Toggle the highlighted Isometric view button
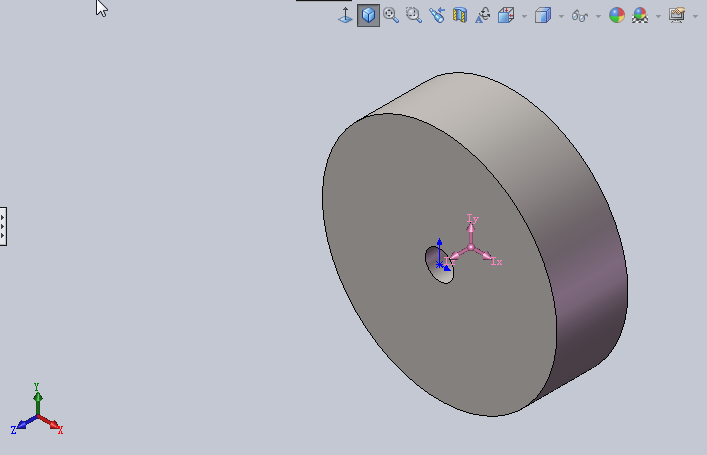This screenshot has width=707, height=455. [368, 15]
